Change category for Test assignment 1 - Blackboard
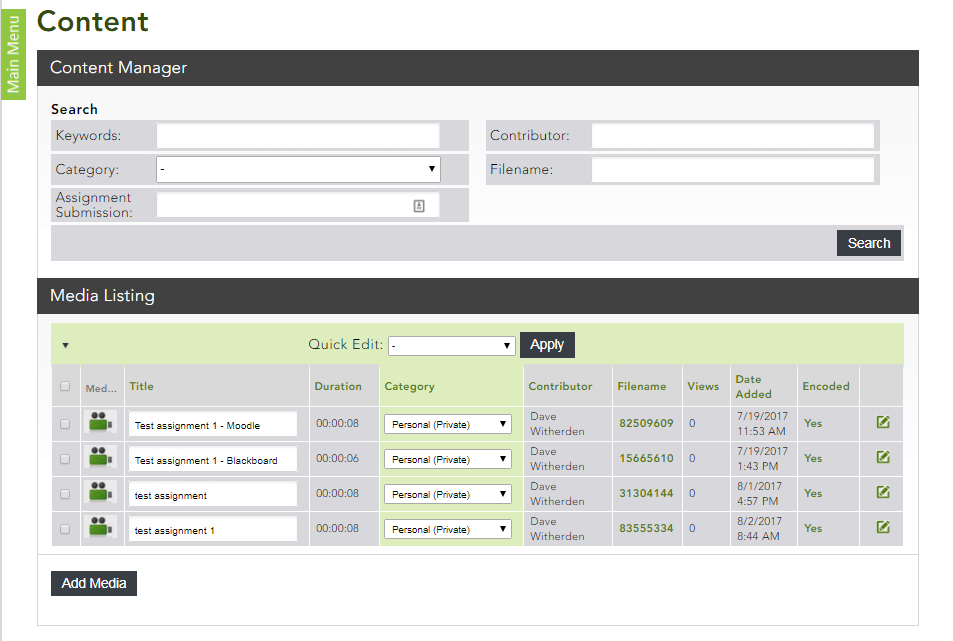This screenshot has height=641, width=954. 448,459
